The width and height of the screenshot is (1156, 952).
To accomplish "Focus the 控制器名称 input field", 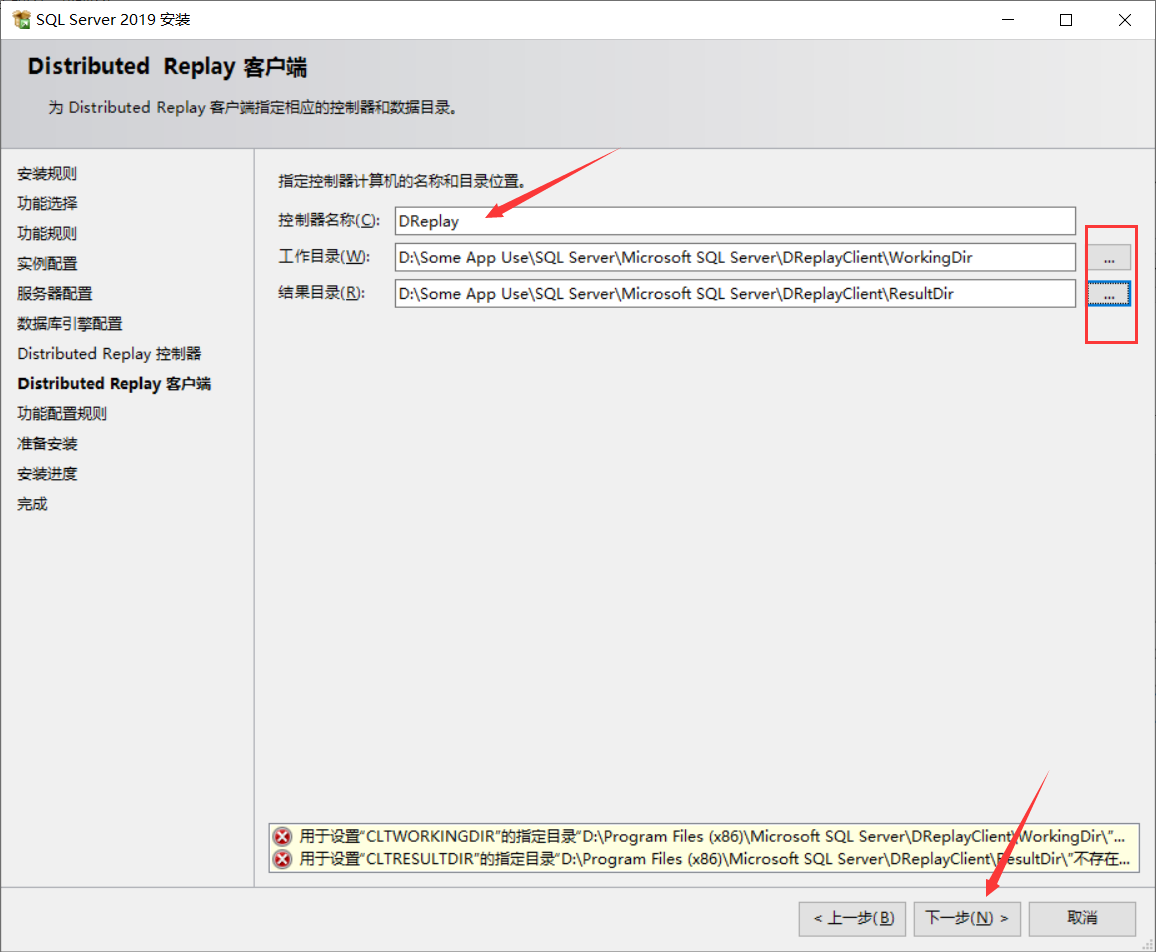I will pos(735,221).
